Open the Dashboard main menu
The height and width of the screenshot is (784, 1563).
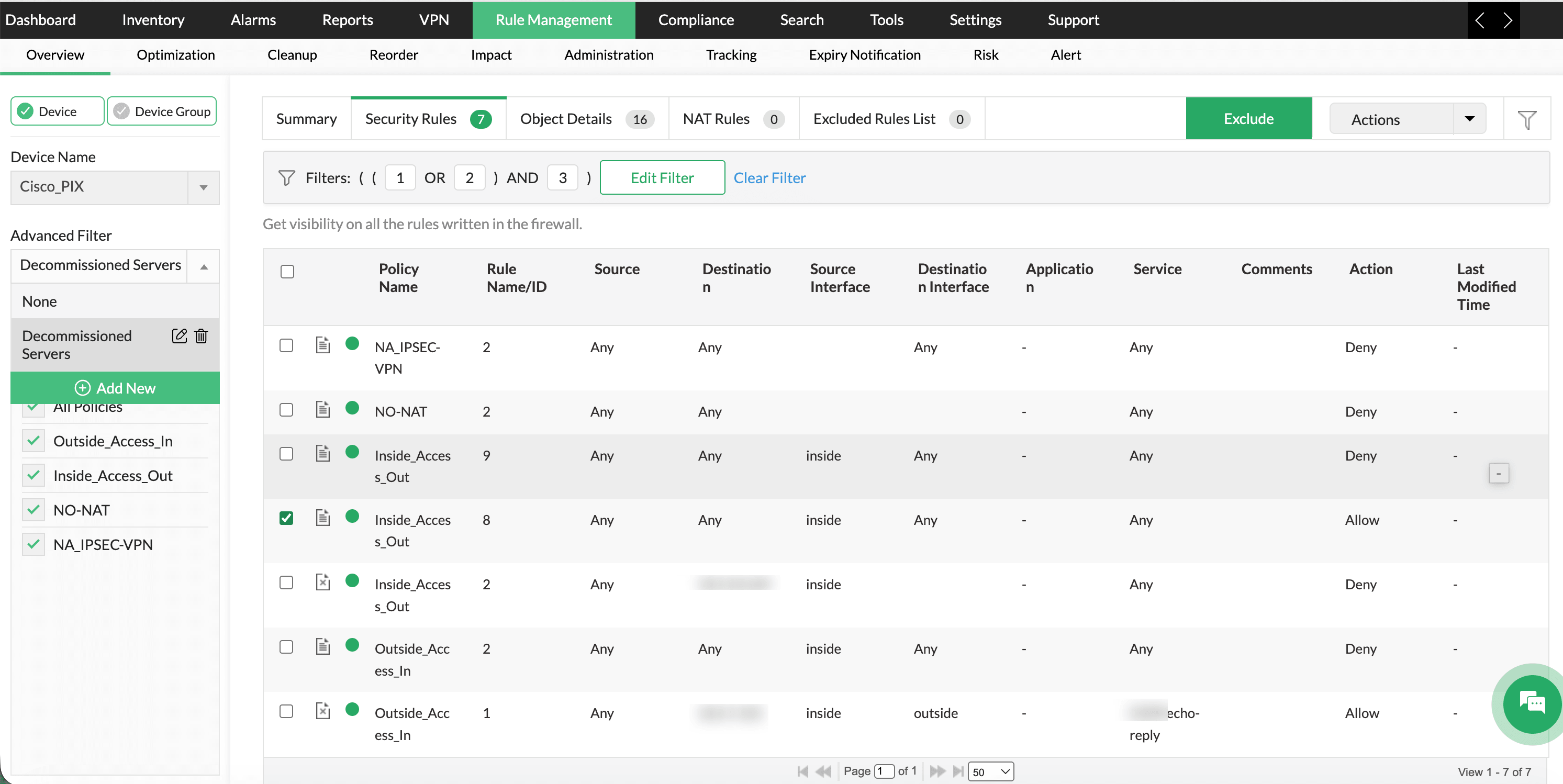(x=41, y=20)
